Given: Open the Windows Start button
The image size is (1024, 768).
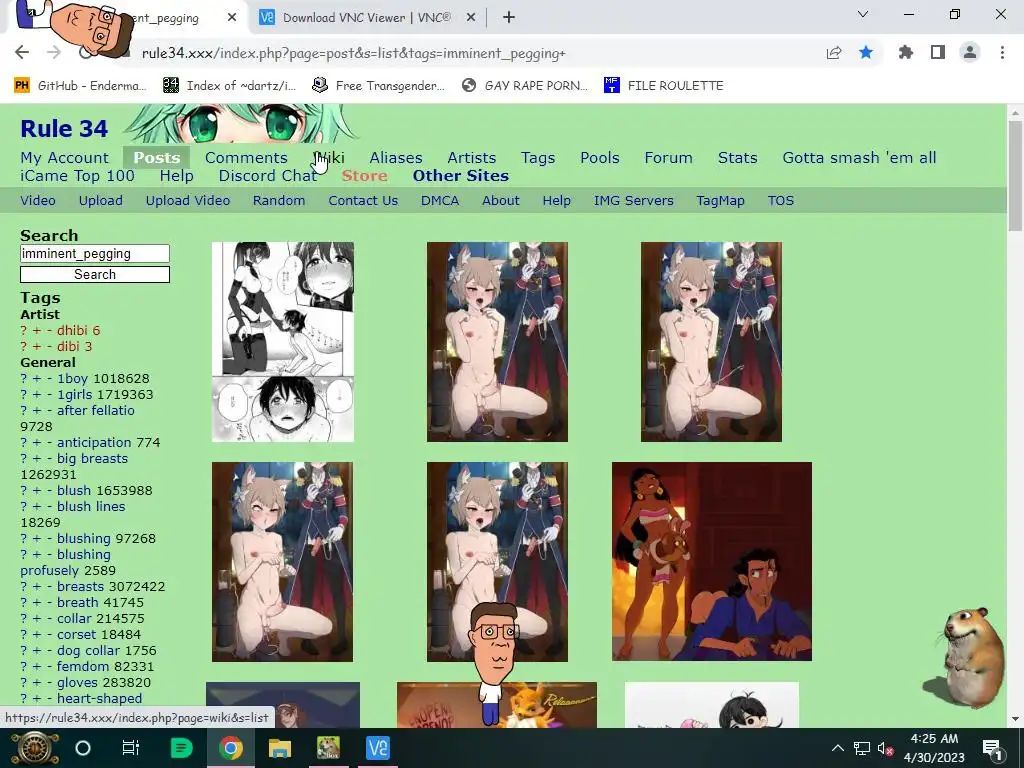Looking at the screenshot, I should click(x=36, y=748).
